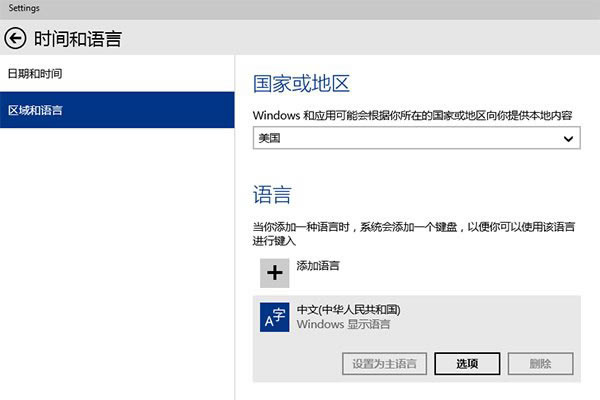Click the 添加语言 label

tap(318, 266)
